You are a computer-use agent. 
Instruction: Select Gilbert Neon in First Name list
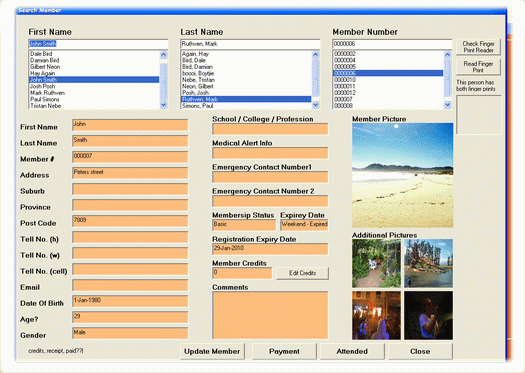94,67
